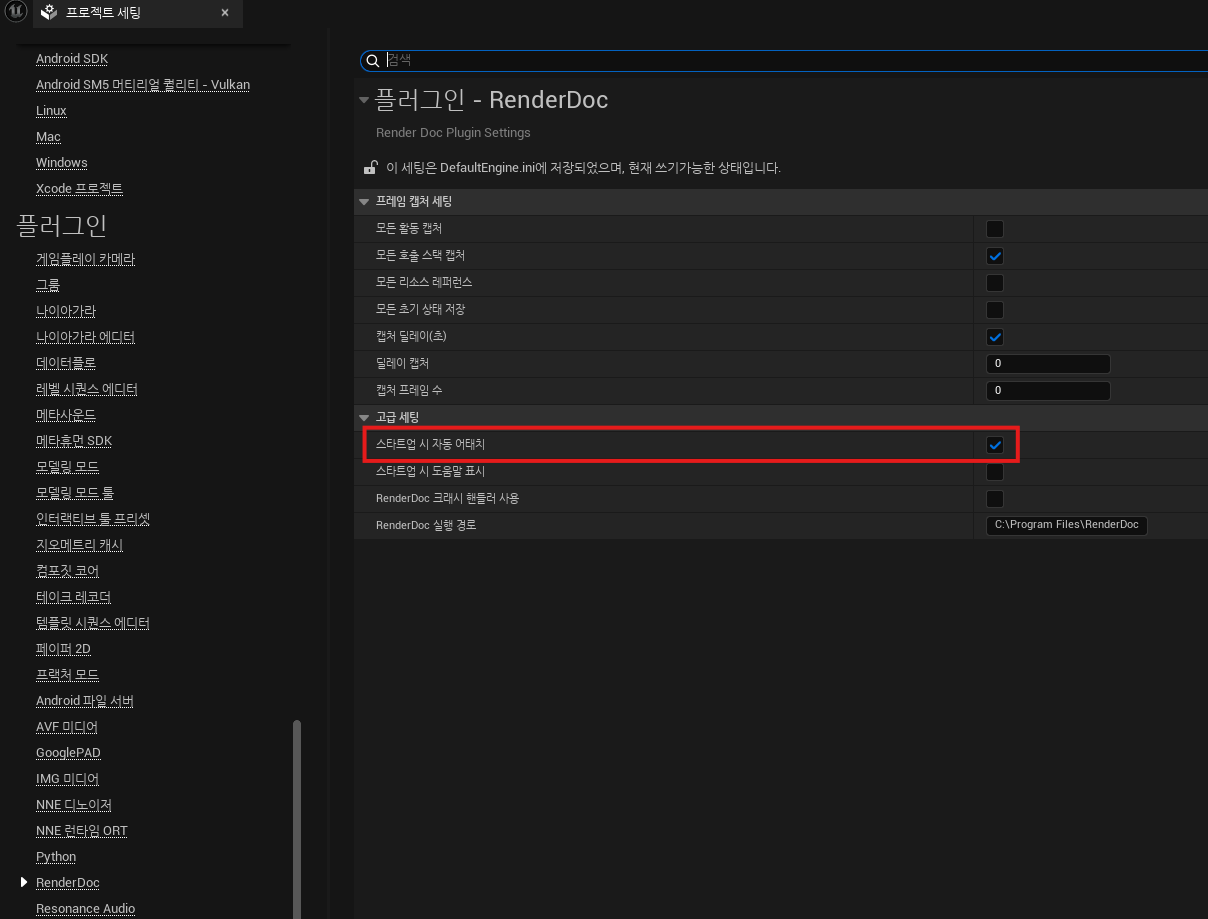Disable 모든 호출 스택 캡처 checkbox
This screenshot has width=1208, height=919.
(995, 256)
